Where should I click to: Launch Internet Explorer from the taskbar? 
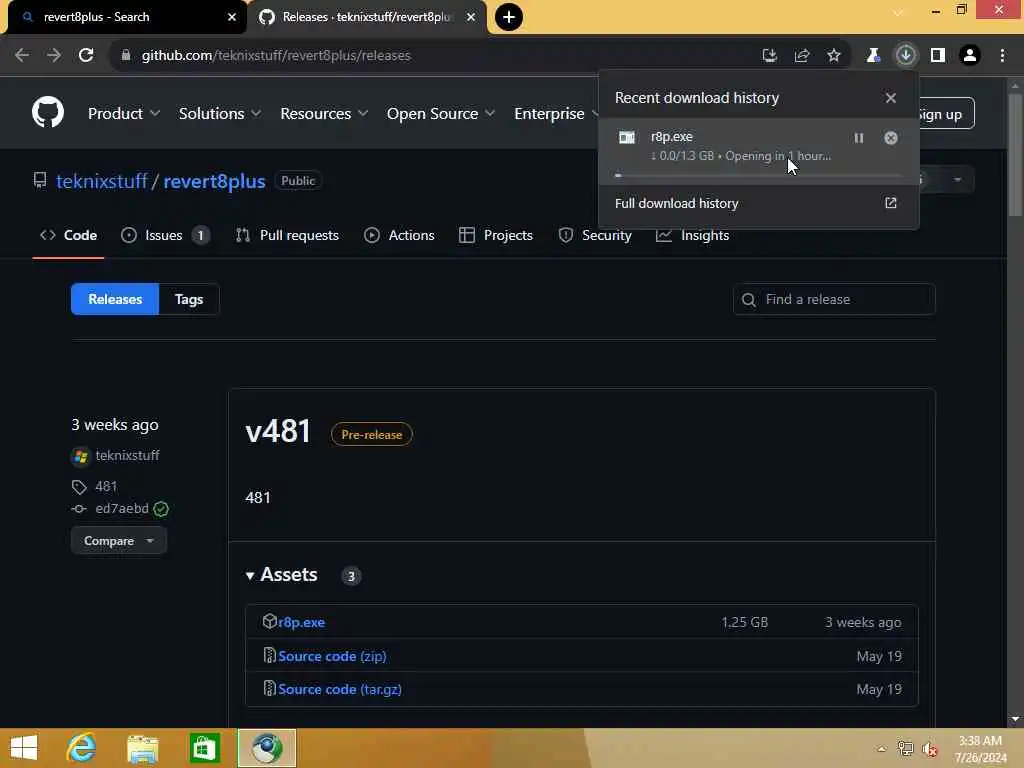point(82,748)
